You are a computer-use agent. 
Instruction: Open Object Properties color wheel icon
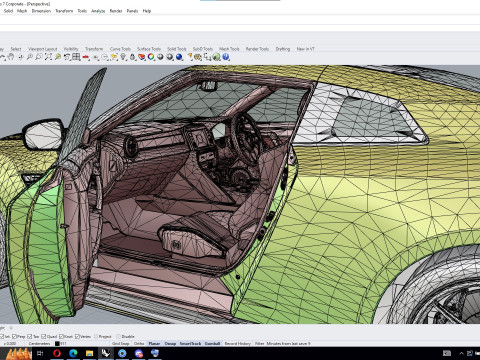click(151, 57)
